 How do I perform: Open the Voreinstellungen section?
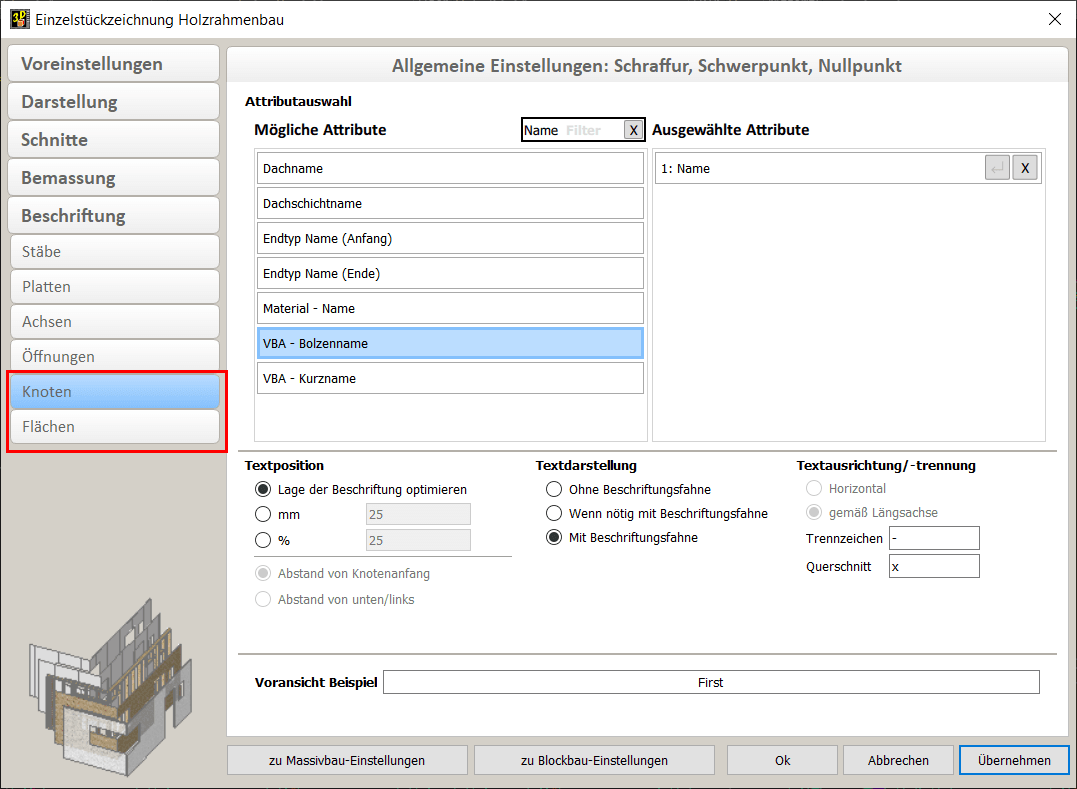[x=114, y=64]
